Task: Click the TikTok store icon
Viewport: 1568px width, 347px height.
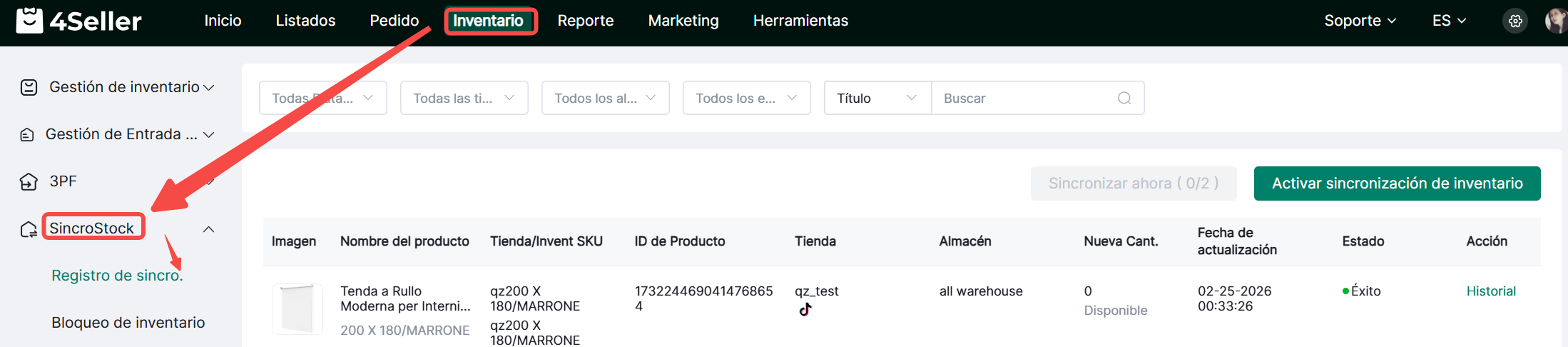Action: (x=805, y=309)
